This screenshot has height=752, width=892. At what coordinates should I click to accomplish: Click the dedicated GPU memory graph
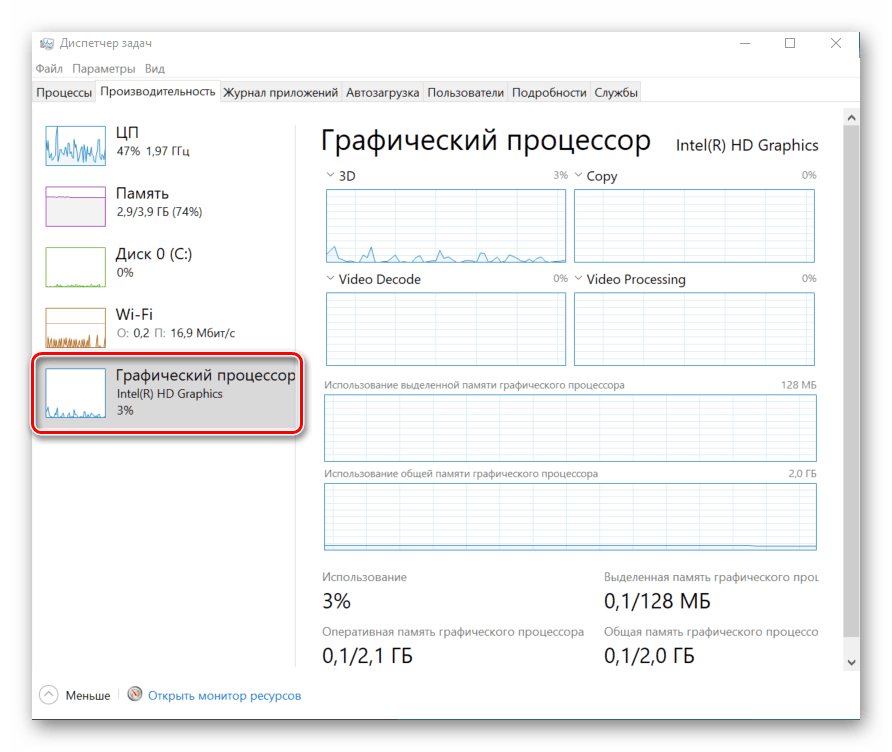point(570,428)
